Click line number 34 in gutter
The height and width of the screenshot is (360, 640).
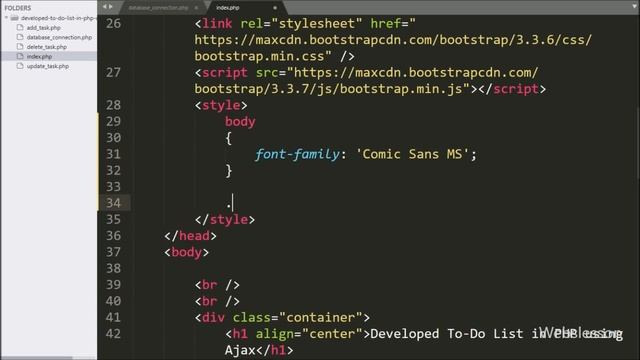coord(113,203)
